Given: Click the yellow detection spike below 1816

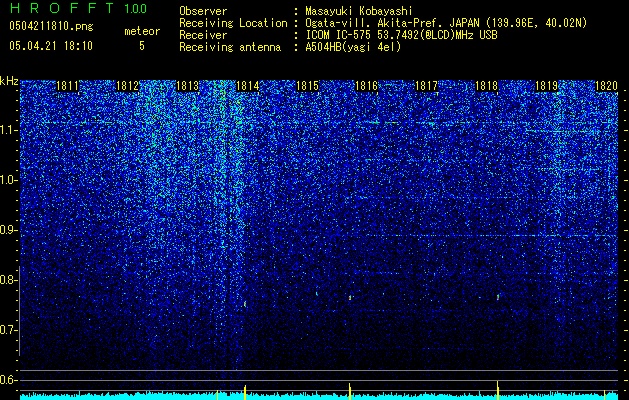Looking at the screenshot, I should click(350, 391).
